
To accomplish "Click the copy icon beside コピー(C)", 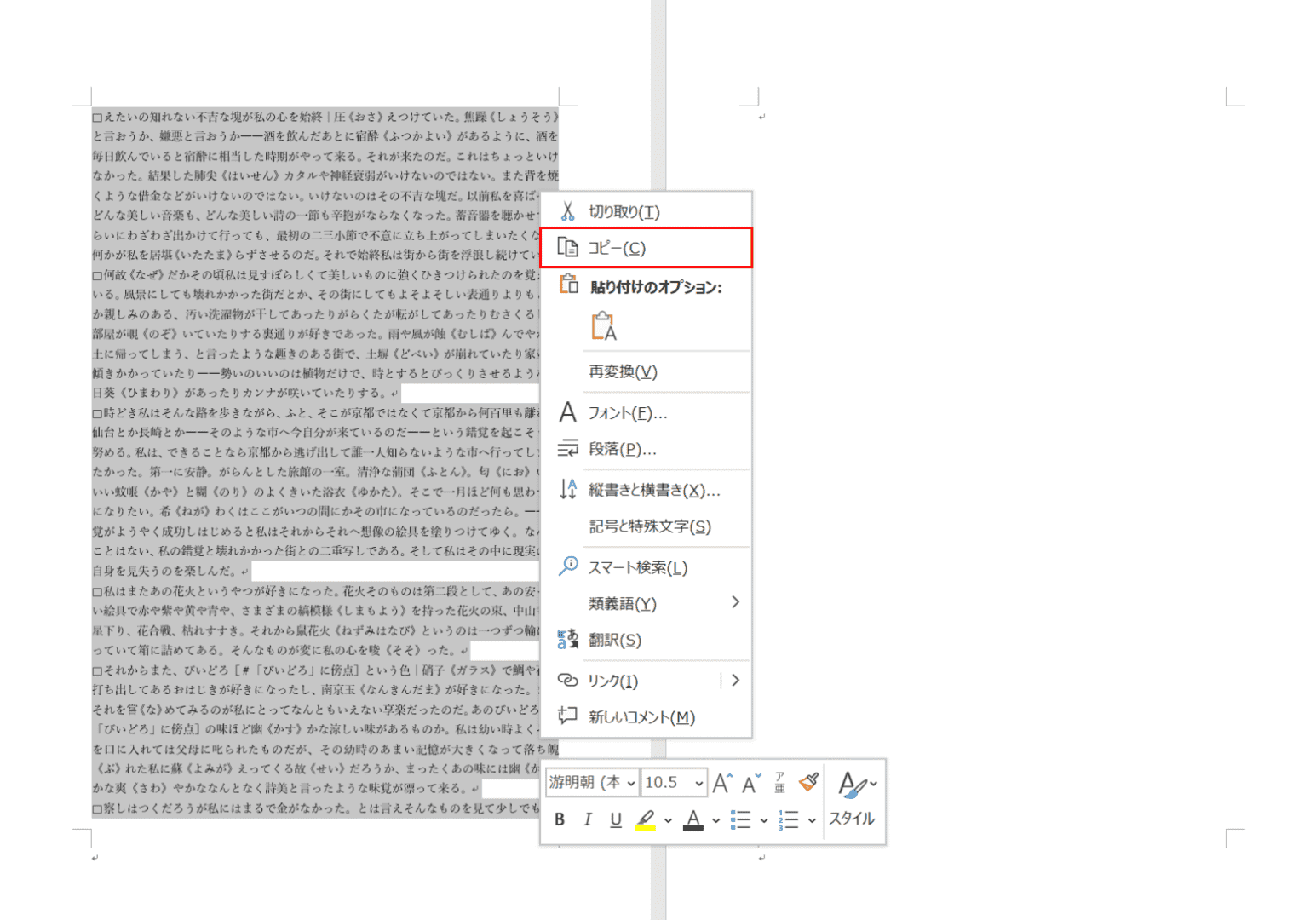I will coord(567,247).
